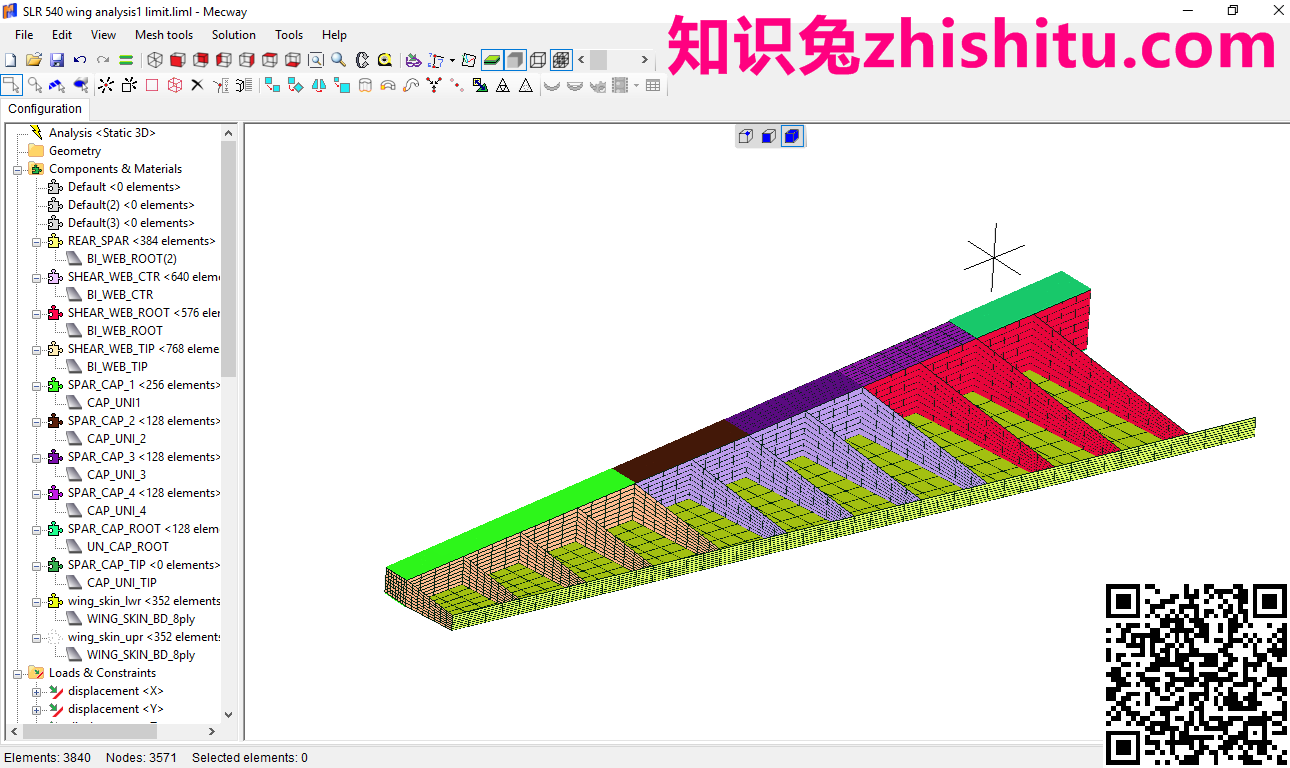The width and height of the screenshot is (1290, 768).
Task: Toggle the shaded gray cube display mode
Action: (515, 60)
